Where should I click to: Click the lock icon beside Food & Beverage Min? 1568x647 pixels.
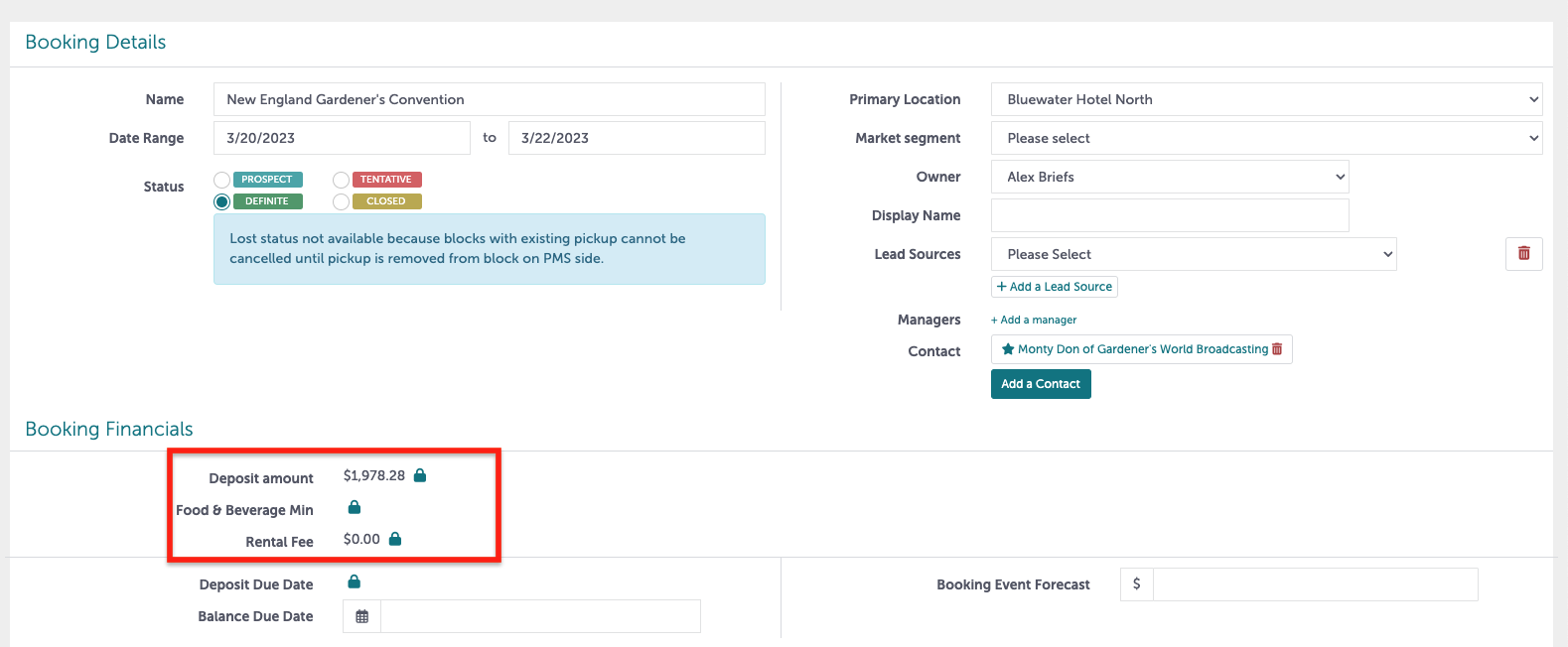pos(355,507)
